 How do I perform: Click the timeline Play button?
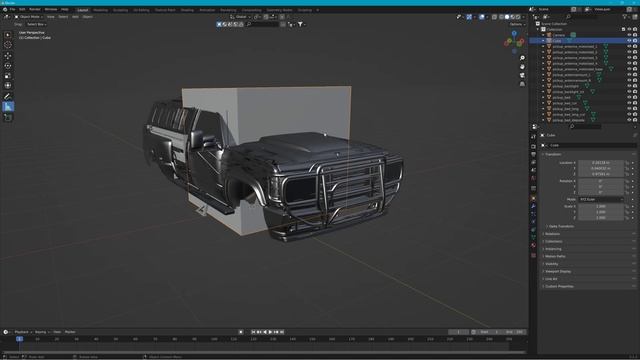(x=270, y=332)
